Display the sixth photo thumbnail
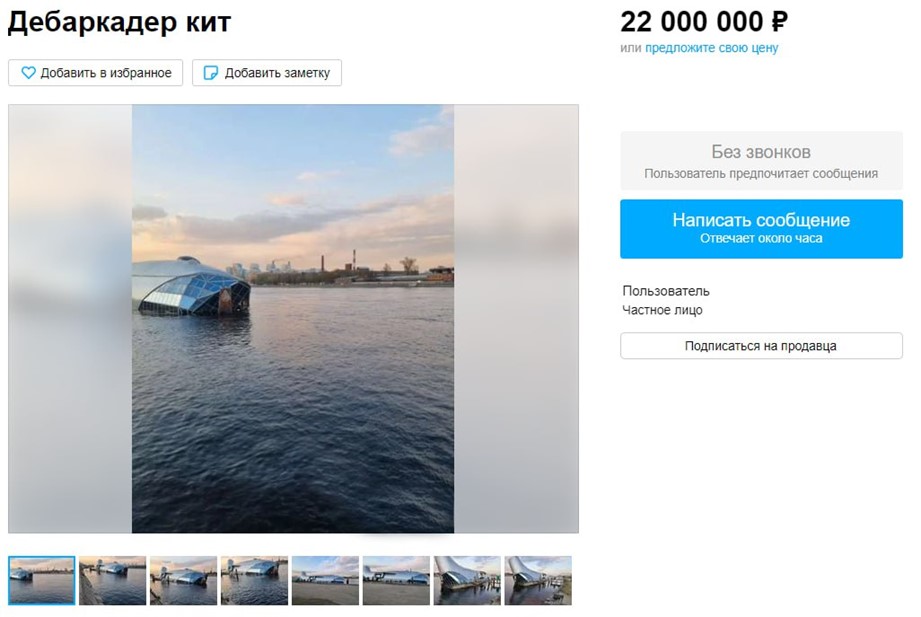 pyautogui.click(x=397, y=580)
